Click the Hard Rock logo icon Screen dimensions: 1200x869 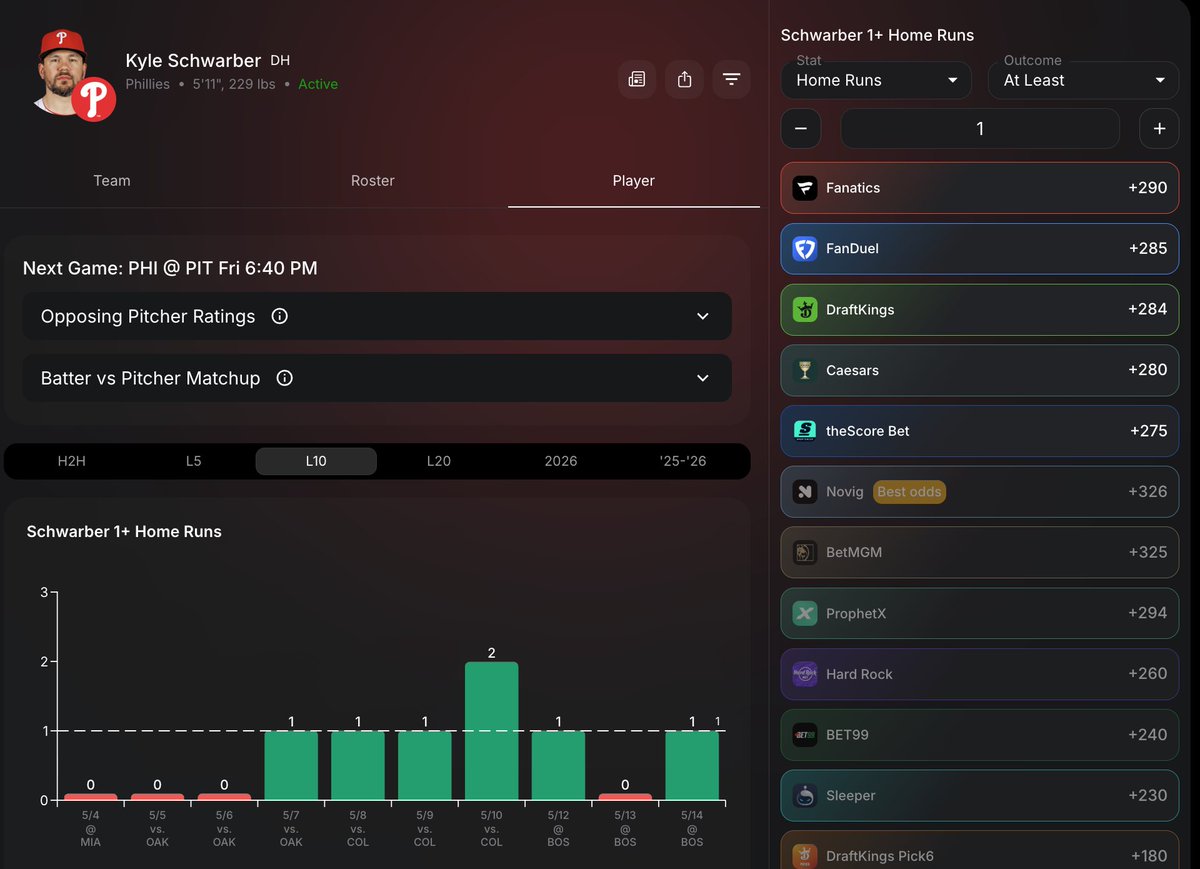(805, 674)
